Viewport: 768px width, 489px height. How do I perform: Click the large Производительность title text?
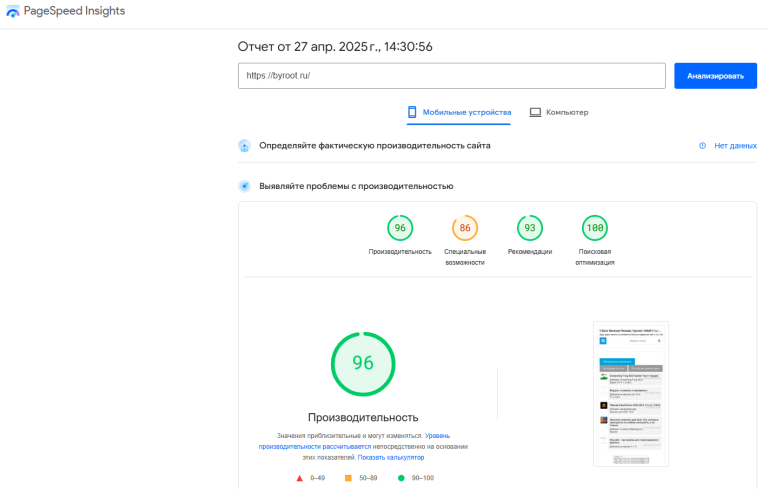[363, 417]
